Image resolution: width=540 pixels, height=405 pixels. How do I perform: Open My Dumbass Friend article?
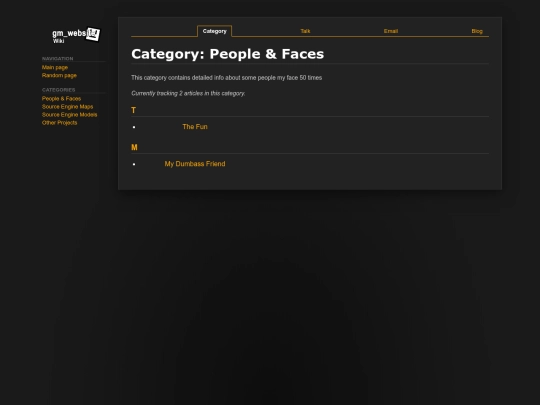tap(195, 164)
